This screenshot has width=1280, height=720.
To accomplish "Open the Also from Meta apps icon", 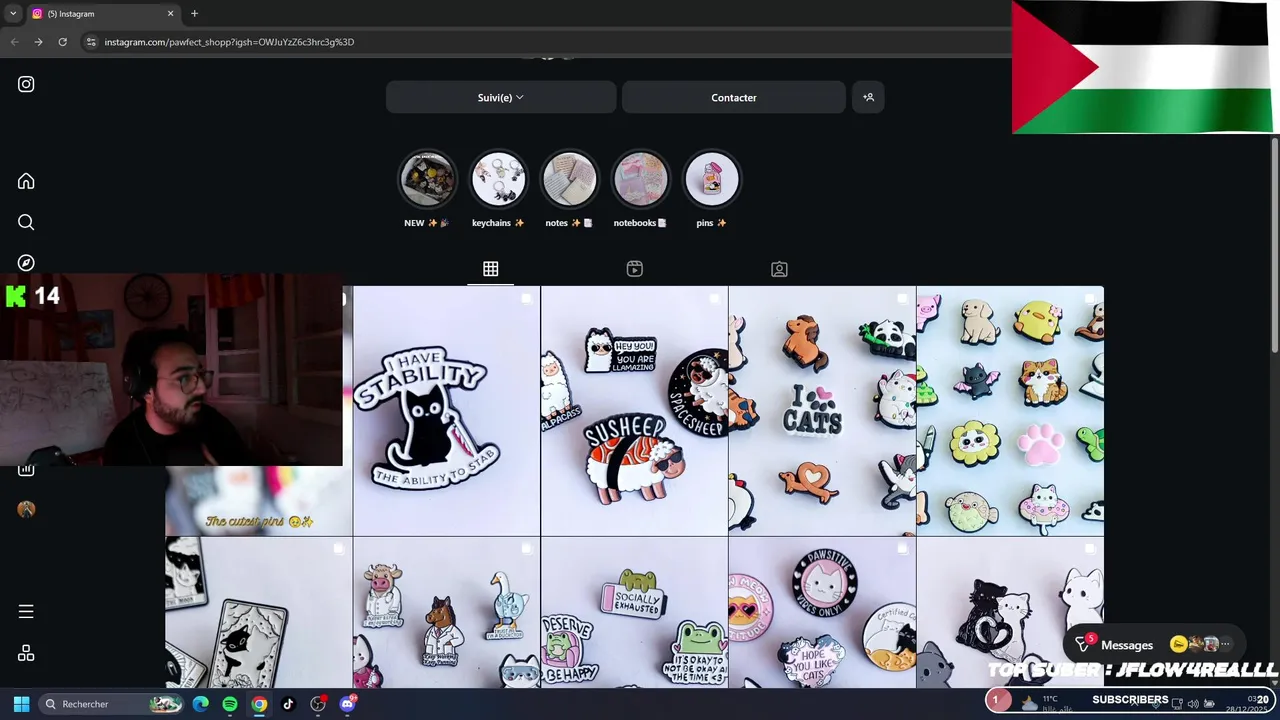I will (26, 653).
